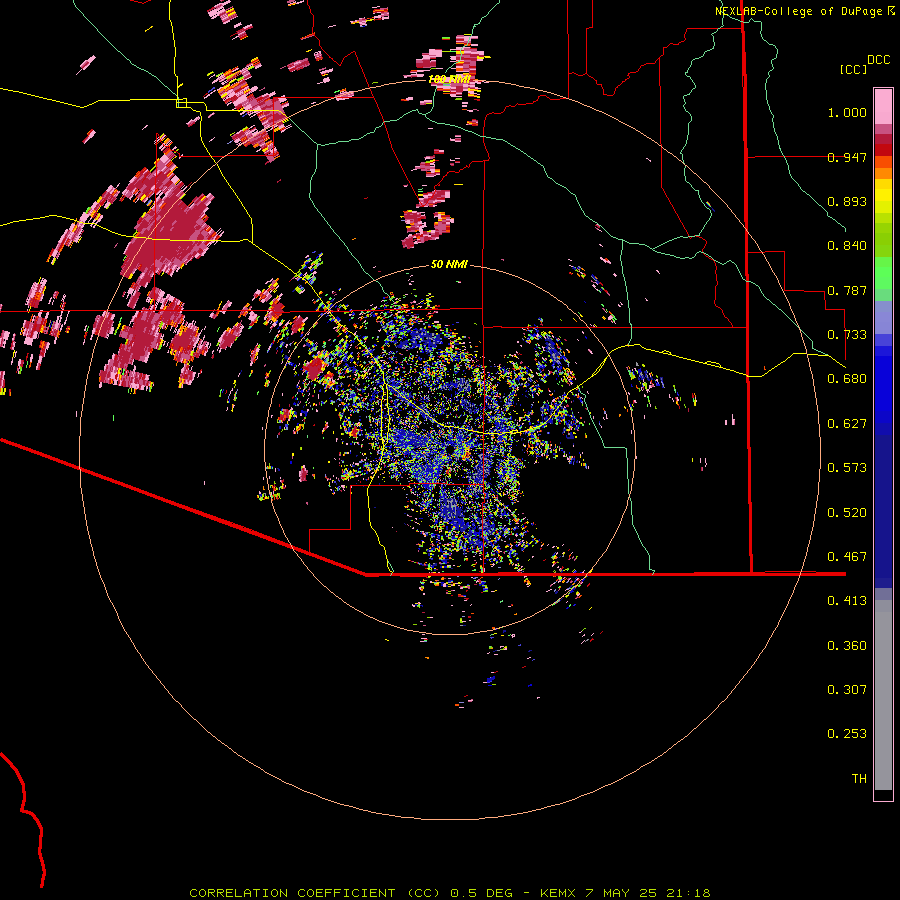Click the 0.627 scale value

847,424
